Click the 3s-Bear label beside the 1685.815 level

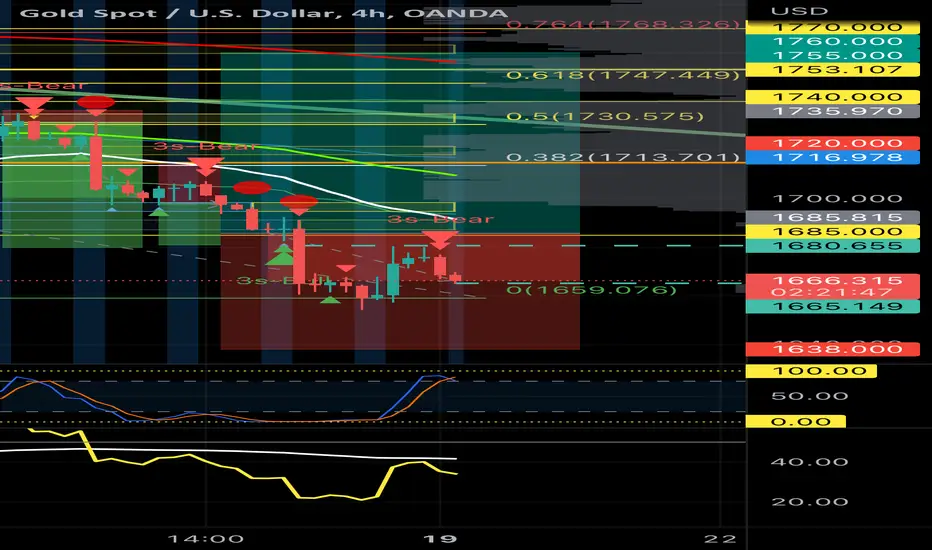tap(440, 219)
